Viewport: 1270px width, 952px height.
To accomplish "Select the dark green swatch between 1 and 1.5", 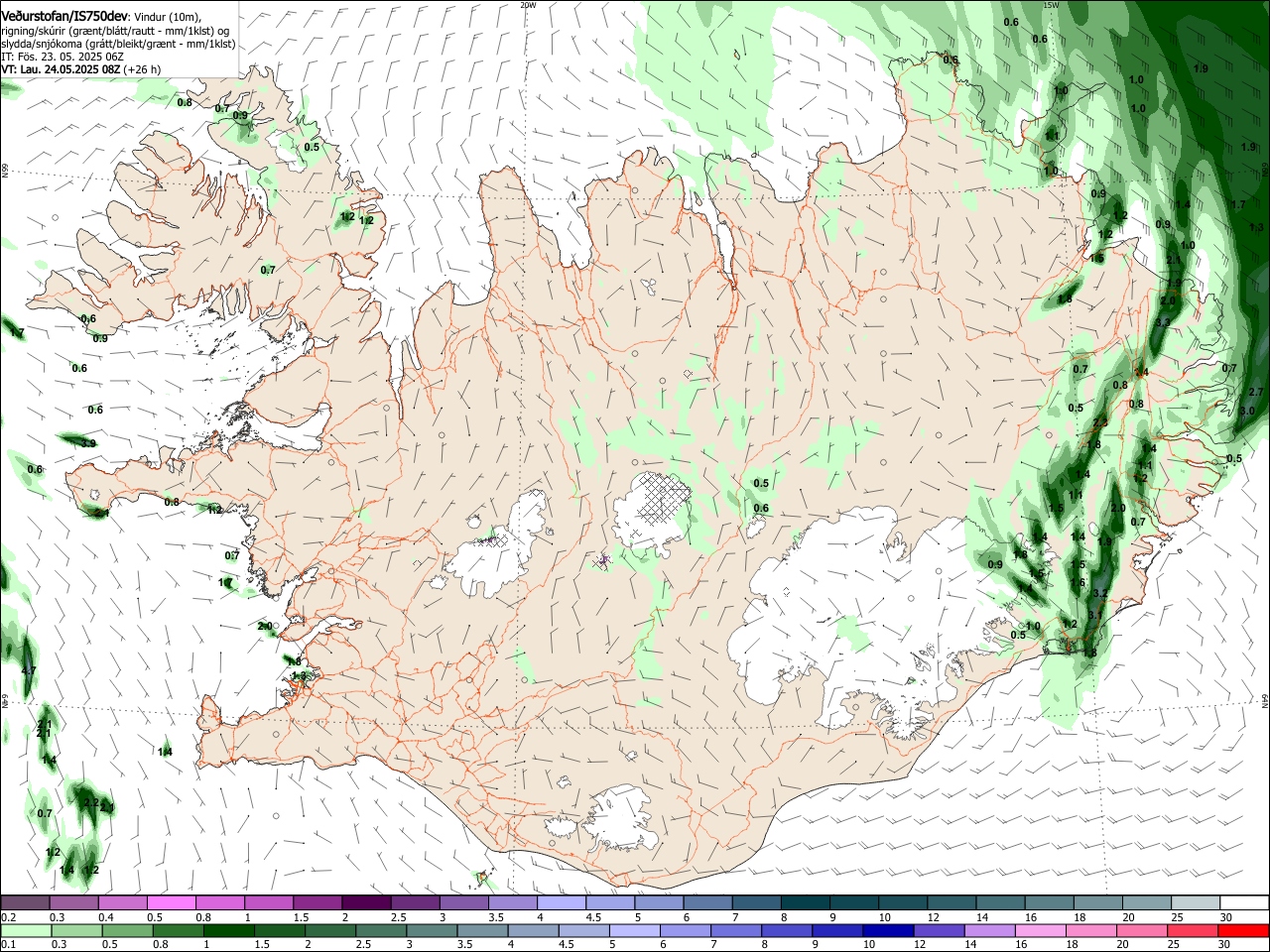I will (x=228, y=931).
